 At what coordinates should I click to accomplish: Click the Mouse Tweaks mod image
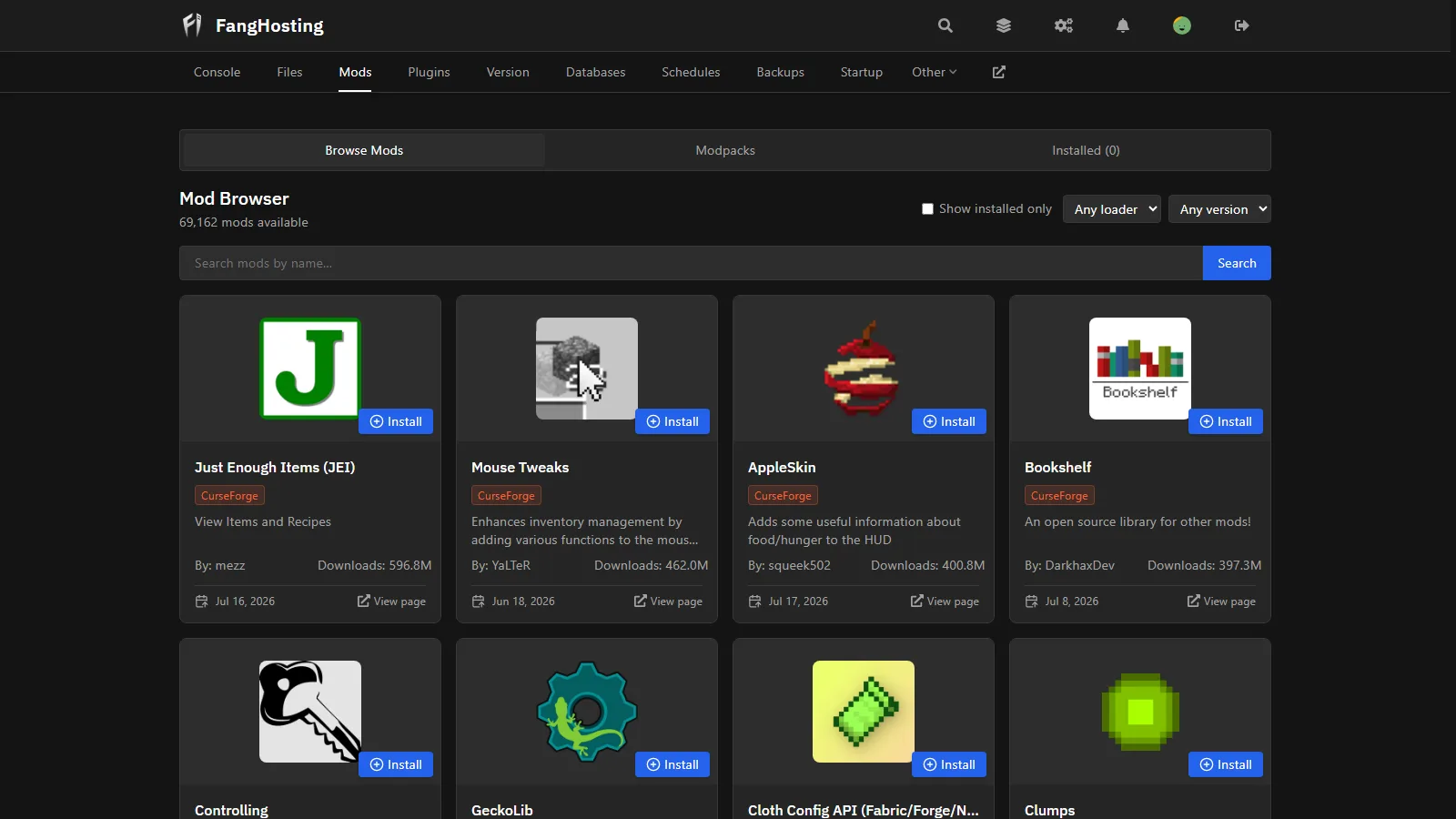pyautogui.click(x=587, y=369)
